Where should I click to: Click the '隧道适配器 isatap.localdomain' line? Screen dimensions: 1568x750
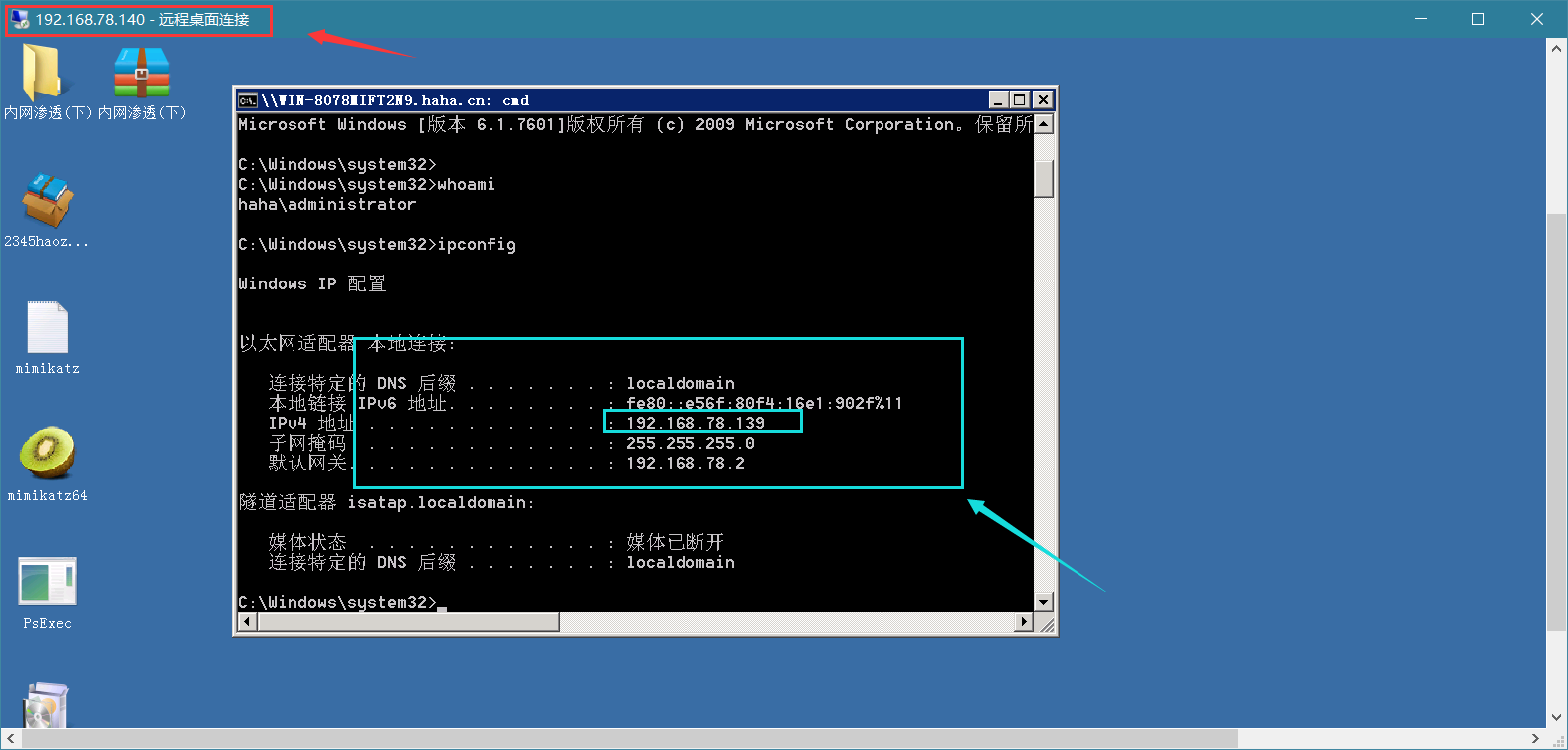coord(386,502)
